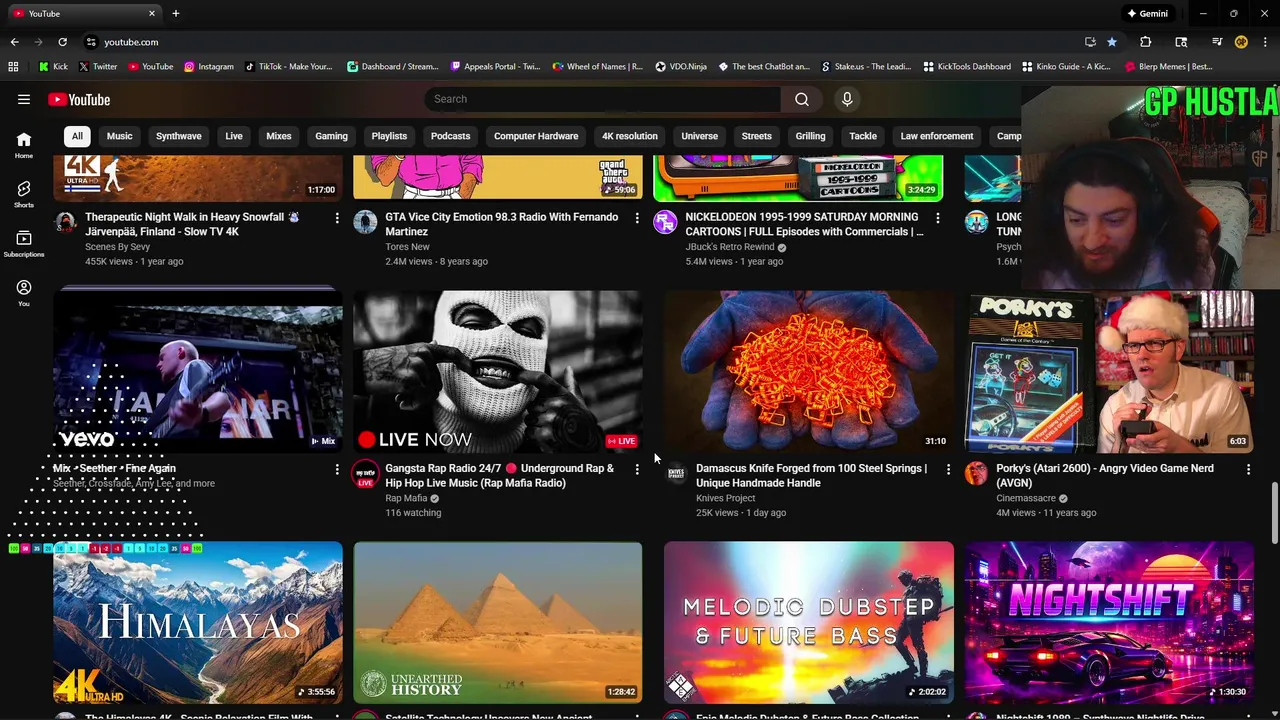Go back with the browser back arrow
The height and width of the screenshot is (720, 1280).
14,42
